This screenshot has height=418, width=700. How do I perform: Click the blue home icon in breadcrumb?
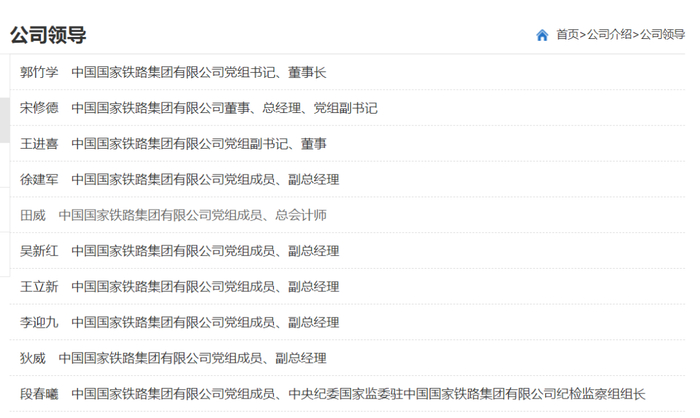(x=542, y=35)
